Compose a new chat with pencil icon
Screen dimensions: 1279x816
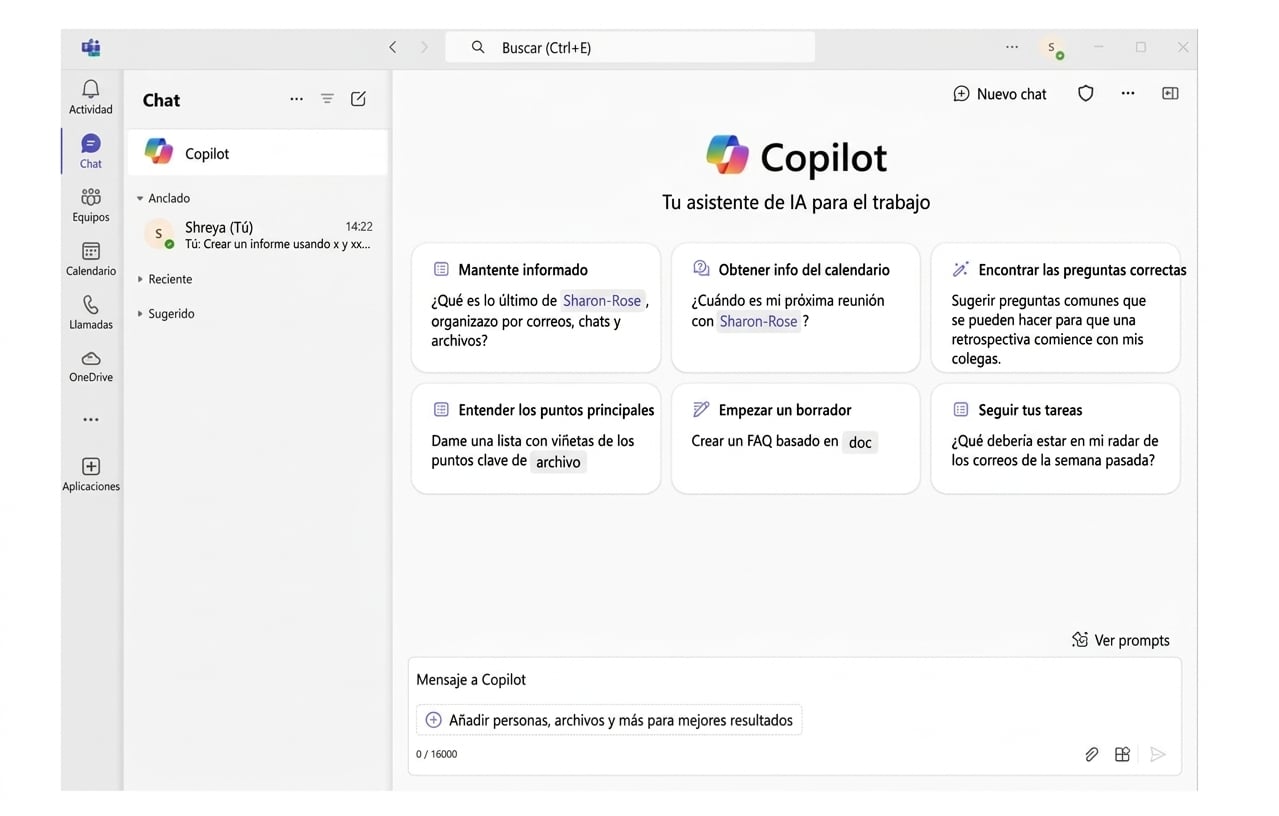point(358,99)
